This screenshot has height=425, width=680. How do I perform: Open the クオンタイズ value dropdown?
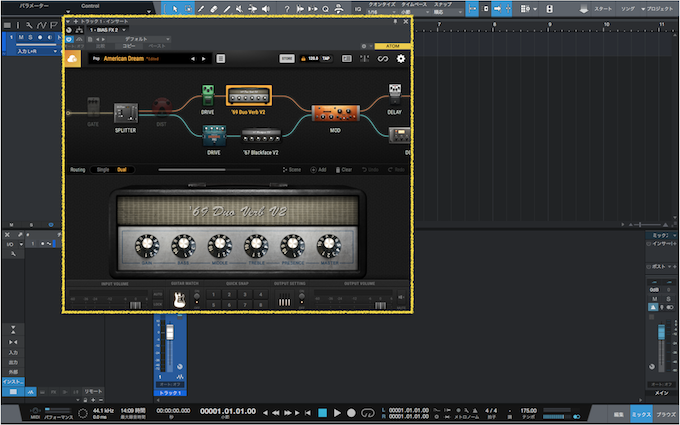click(382, 12)
